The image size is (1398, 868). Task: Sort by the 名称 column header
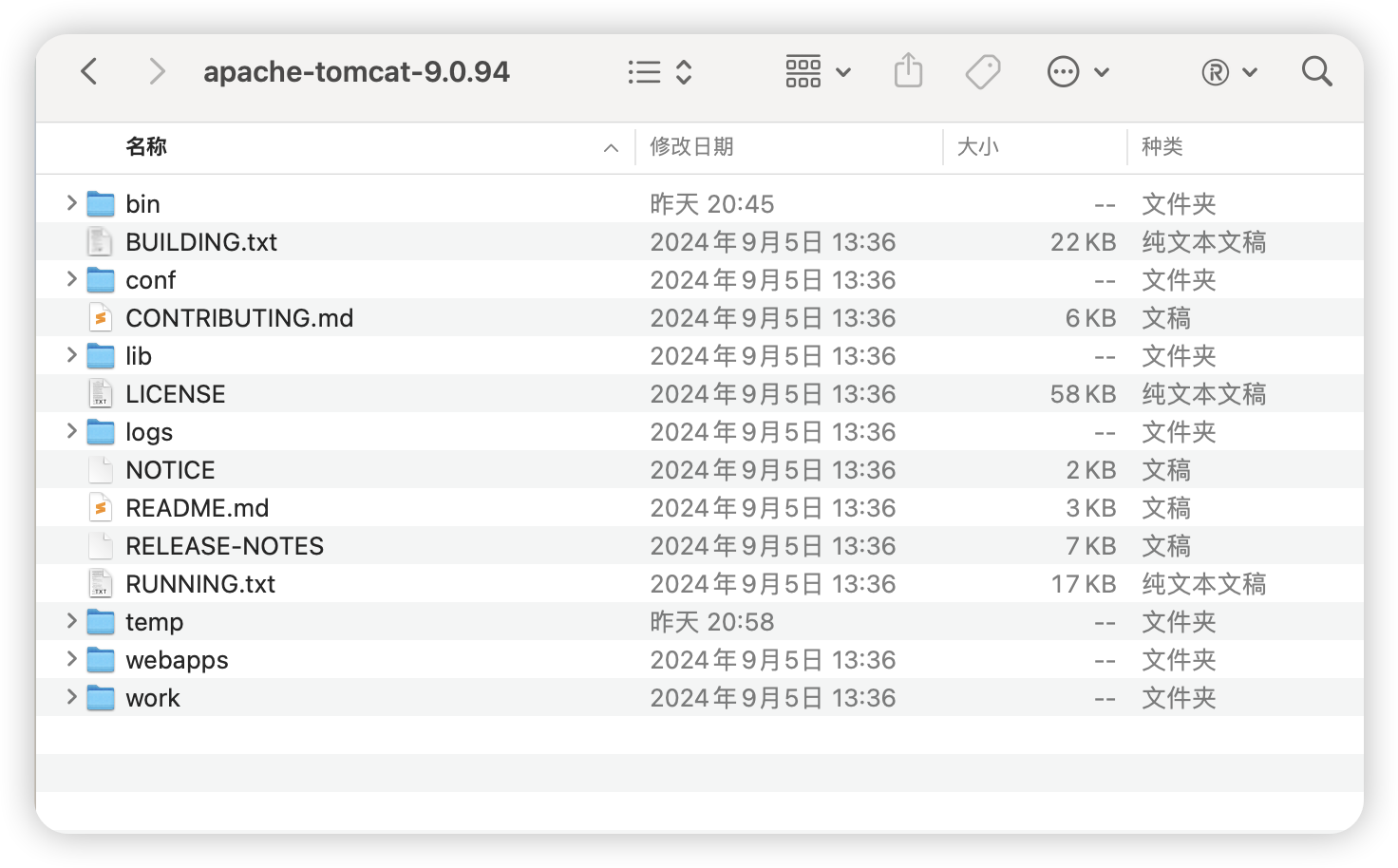[146, 146]
